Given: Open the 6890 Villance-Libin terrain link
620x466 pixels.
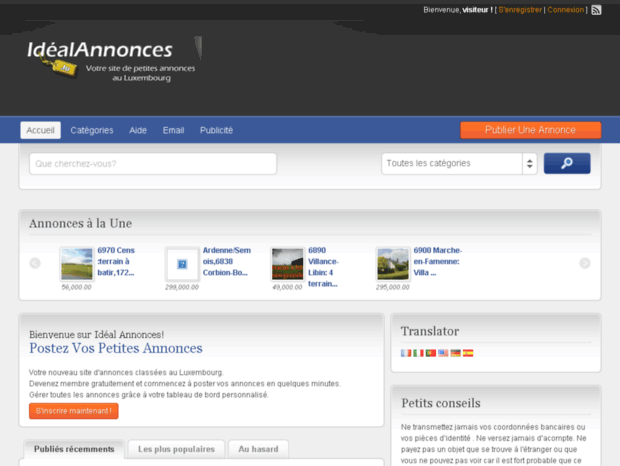Looking at the screenshot, I should [323, 267].
